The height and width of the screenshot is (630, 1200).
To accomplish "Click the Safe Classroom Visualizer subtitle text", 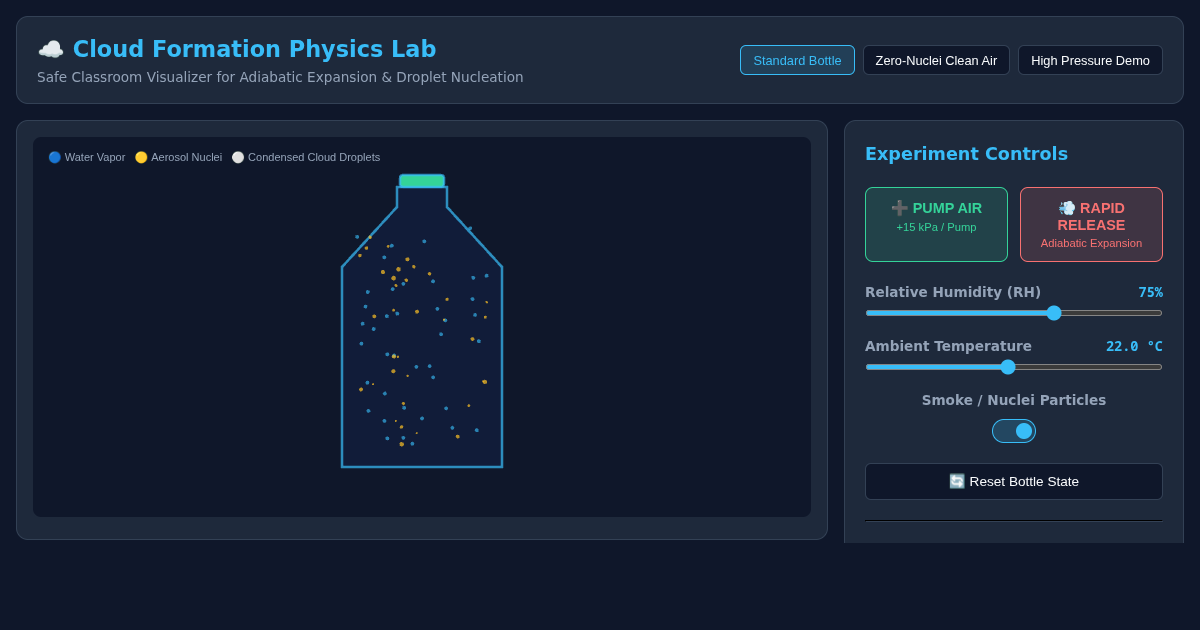I will click(280, 77).
